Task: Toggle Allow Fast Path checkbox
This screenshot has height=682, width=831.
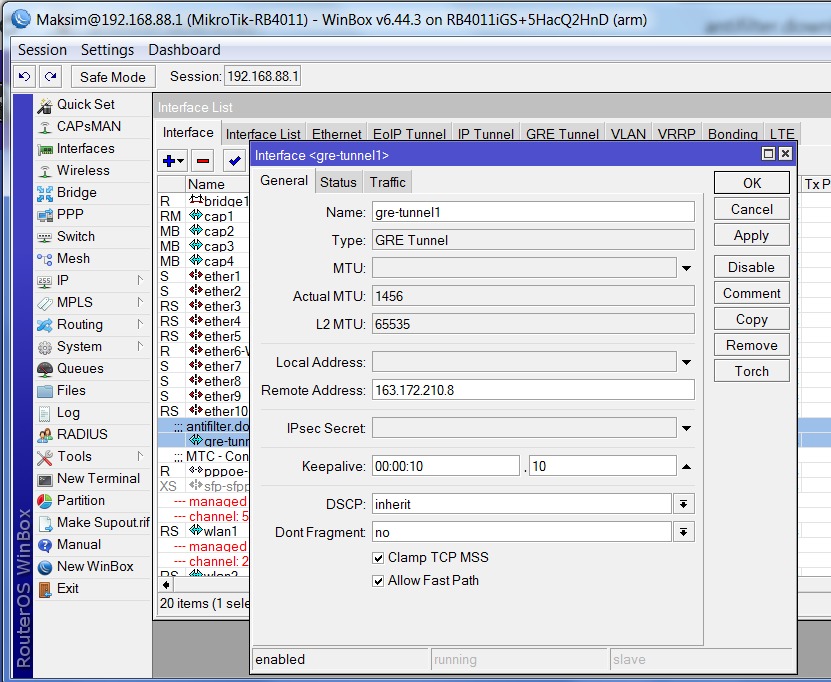Action: pos(378,581)
